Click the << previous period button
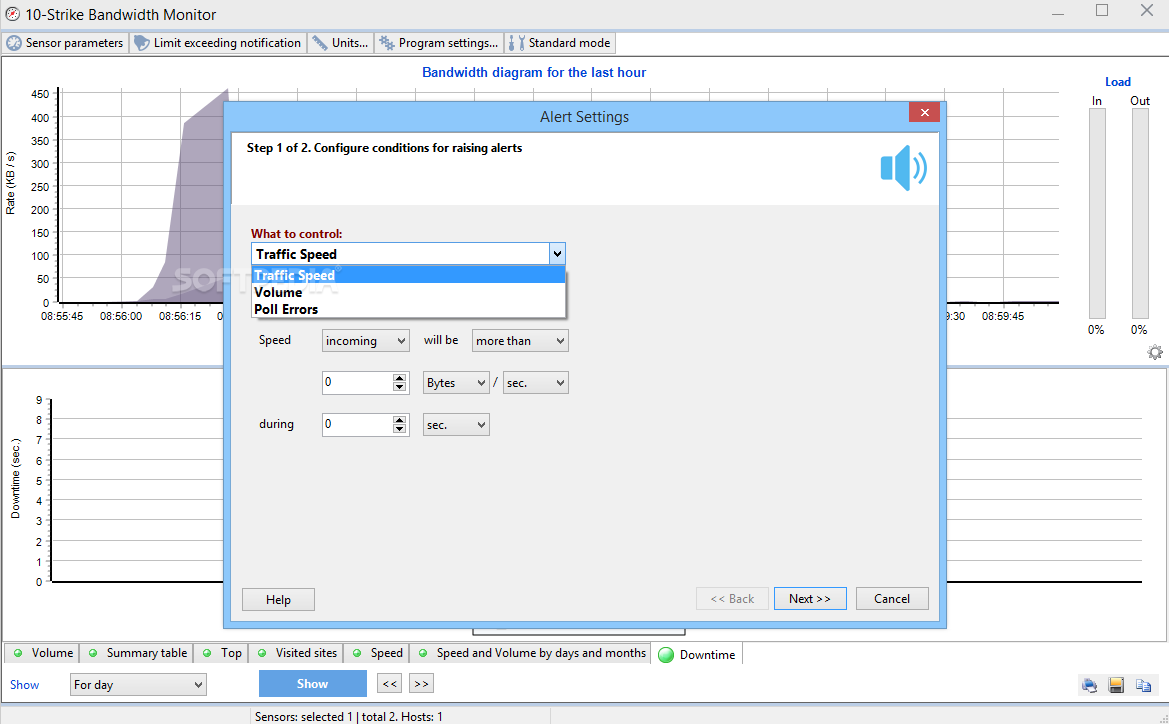Screen dimensions: 1169x724 (390, 684)
